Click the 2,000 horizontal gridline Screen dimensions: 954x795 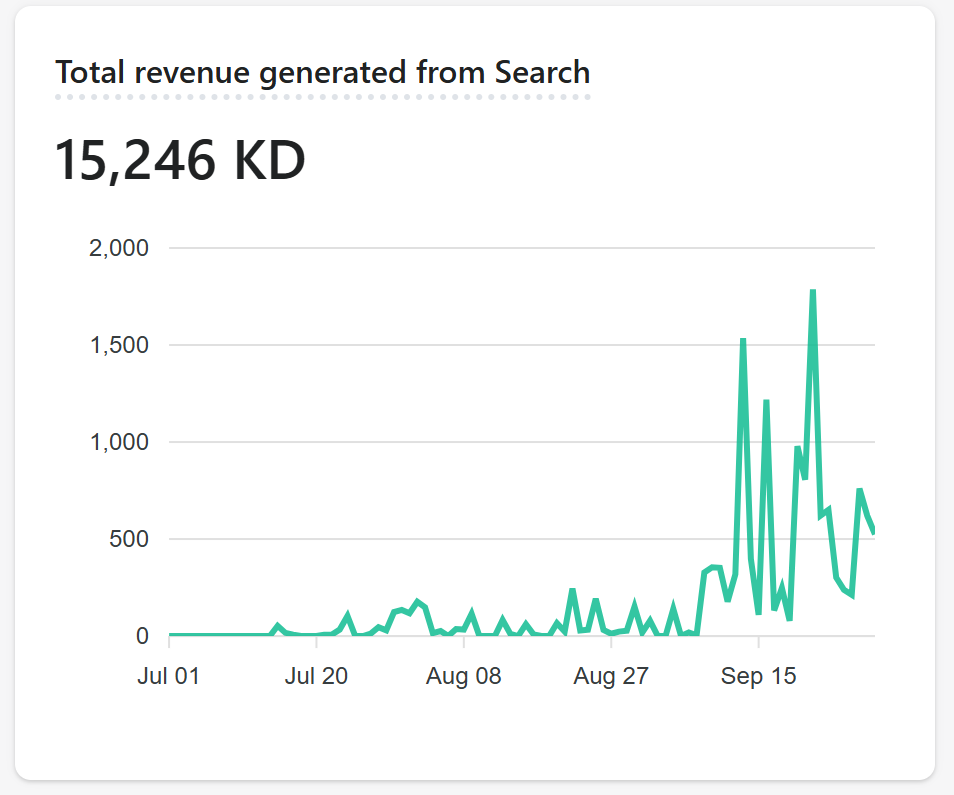pyautogui.click(x=520, y=248)
